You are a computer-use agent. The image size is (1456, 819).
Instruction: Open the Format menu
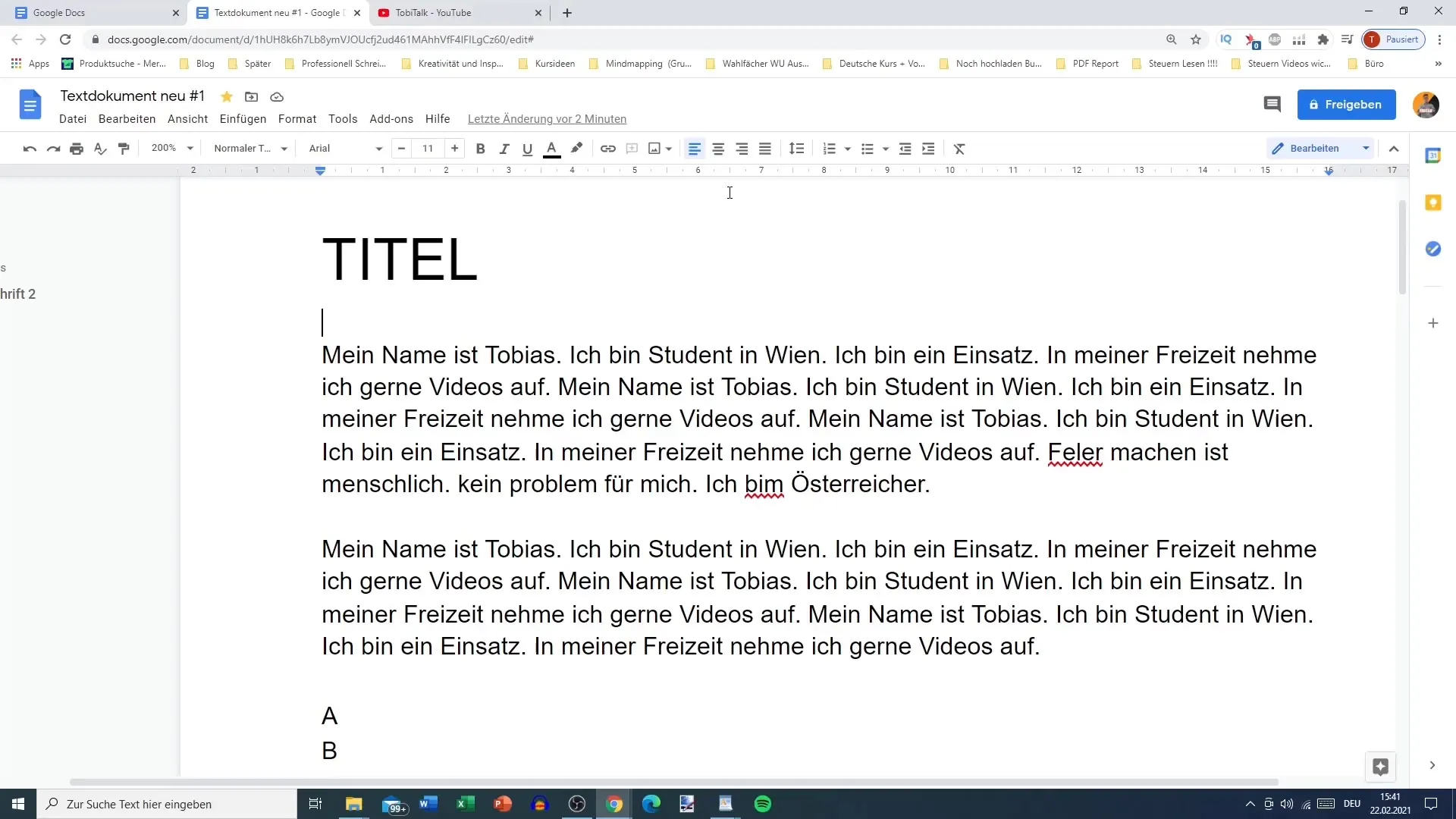pos(297,118)
